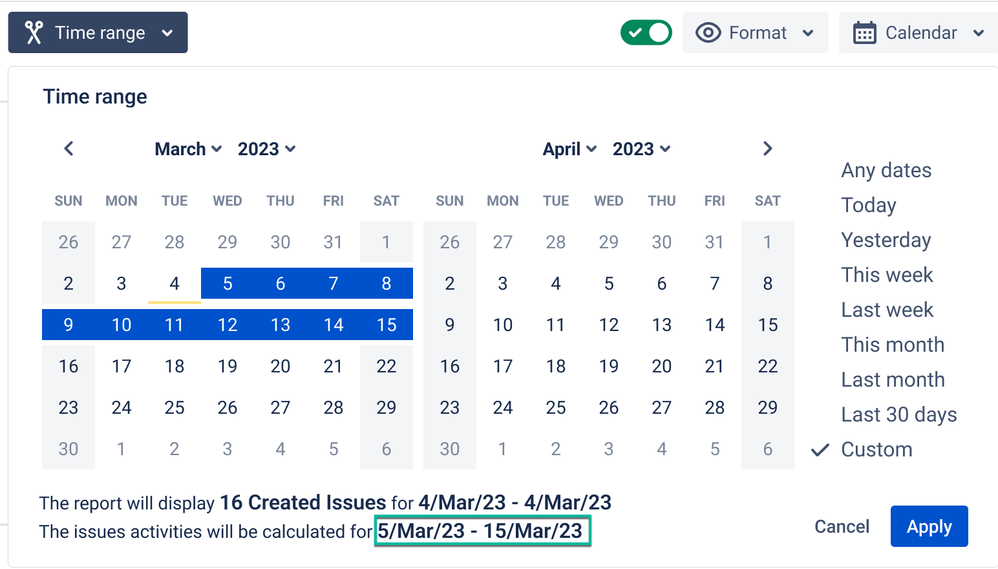Click the Apply button
The image size is (998, 569).
(928, 526)
